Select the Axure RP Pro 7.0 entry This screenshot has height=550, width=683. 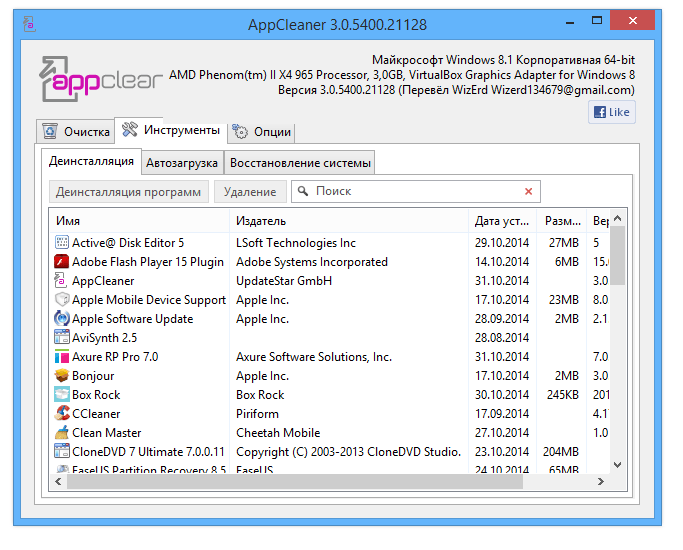[x=115, y=357]
